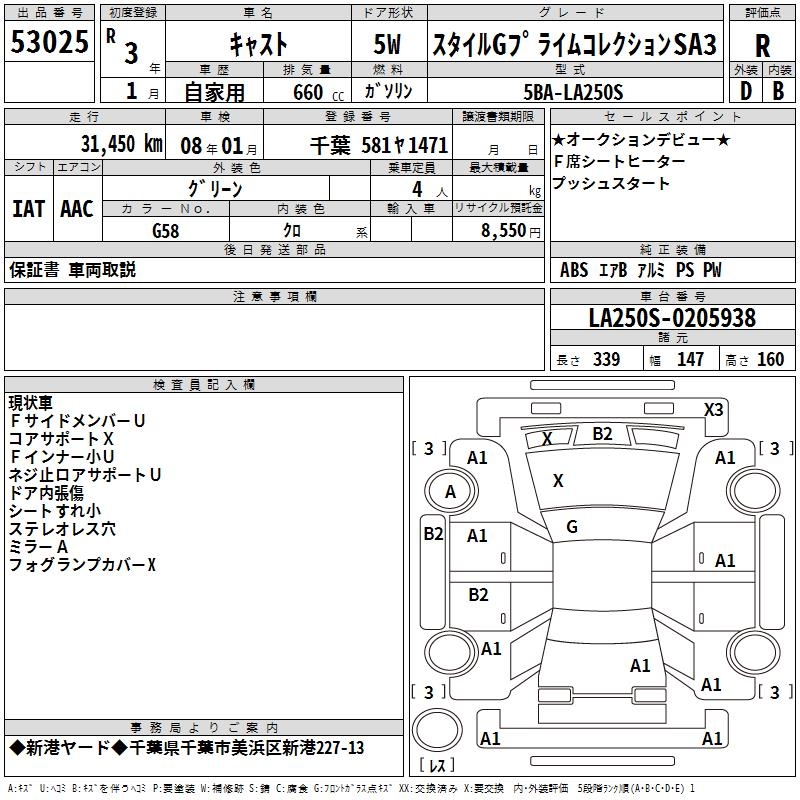The height and width of the screenshot is (800, 800).
Task: Click the exterior grade D
Action: pyautogui.click(x=745, y=91)
